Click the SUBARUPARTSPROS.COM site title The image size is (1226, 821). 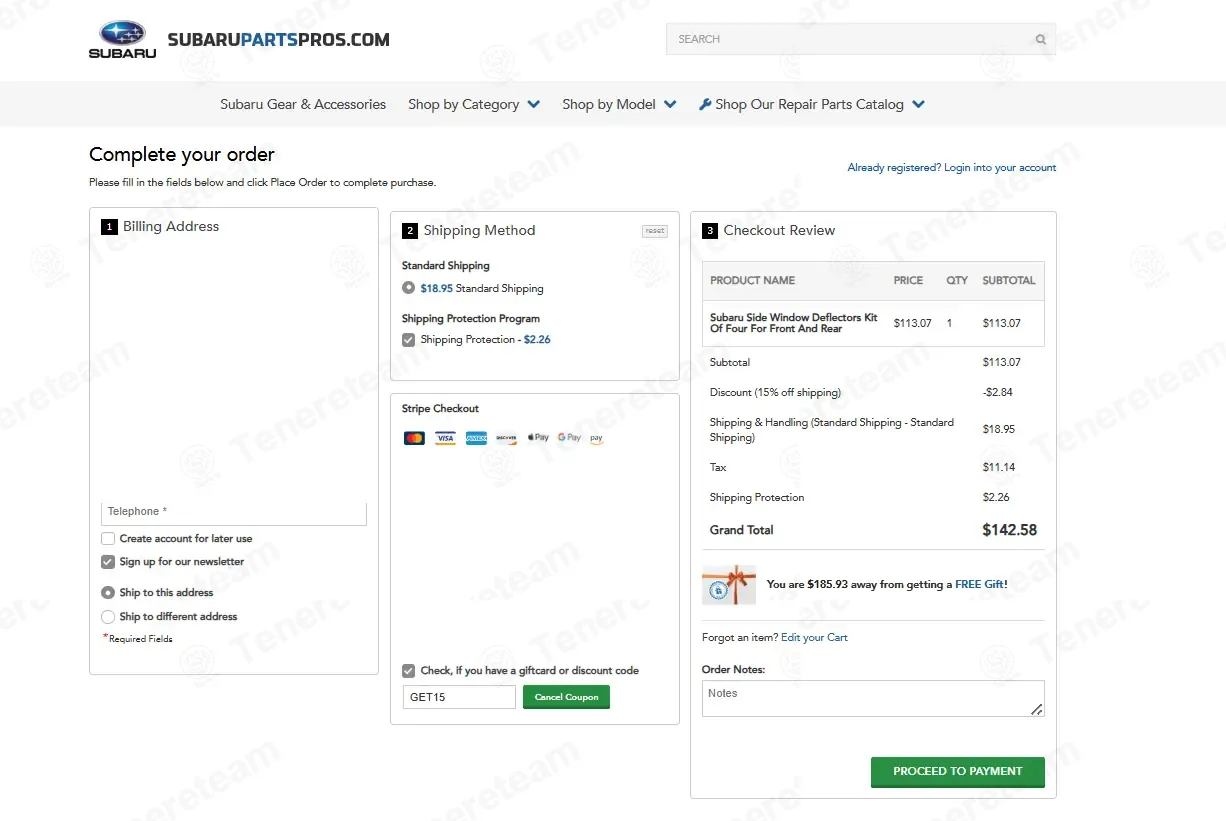pyautogui.click(x=279, y=40)
